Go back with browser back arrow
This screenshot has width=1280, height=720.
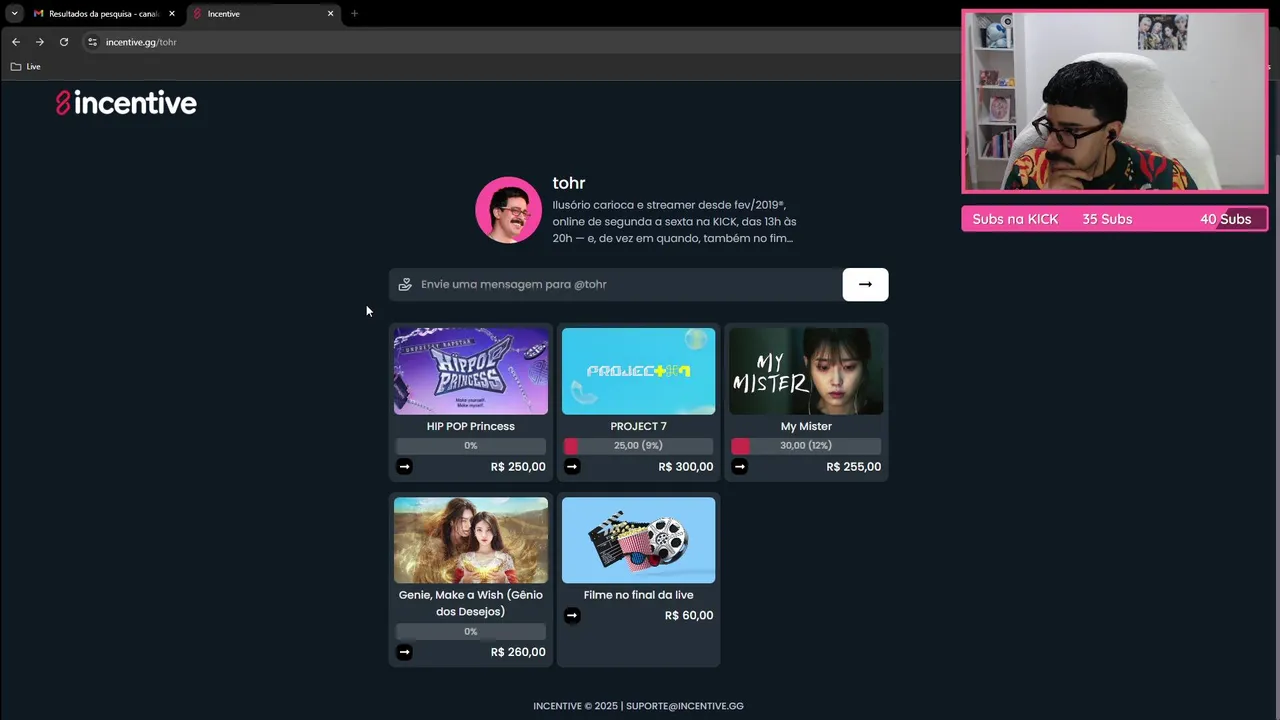(15, 42)
